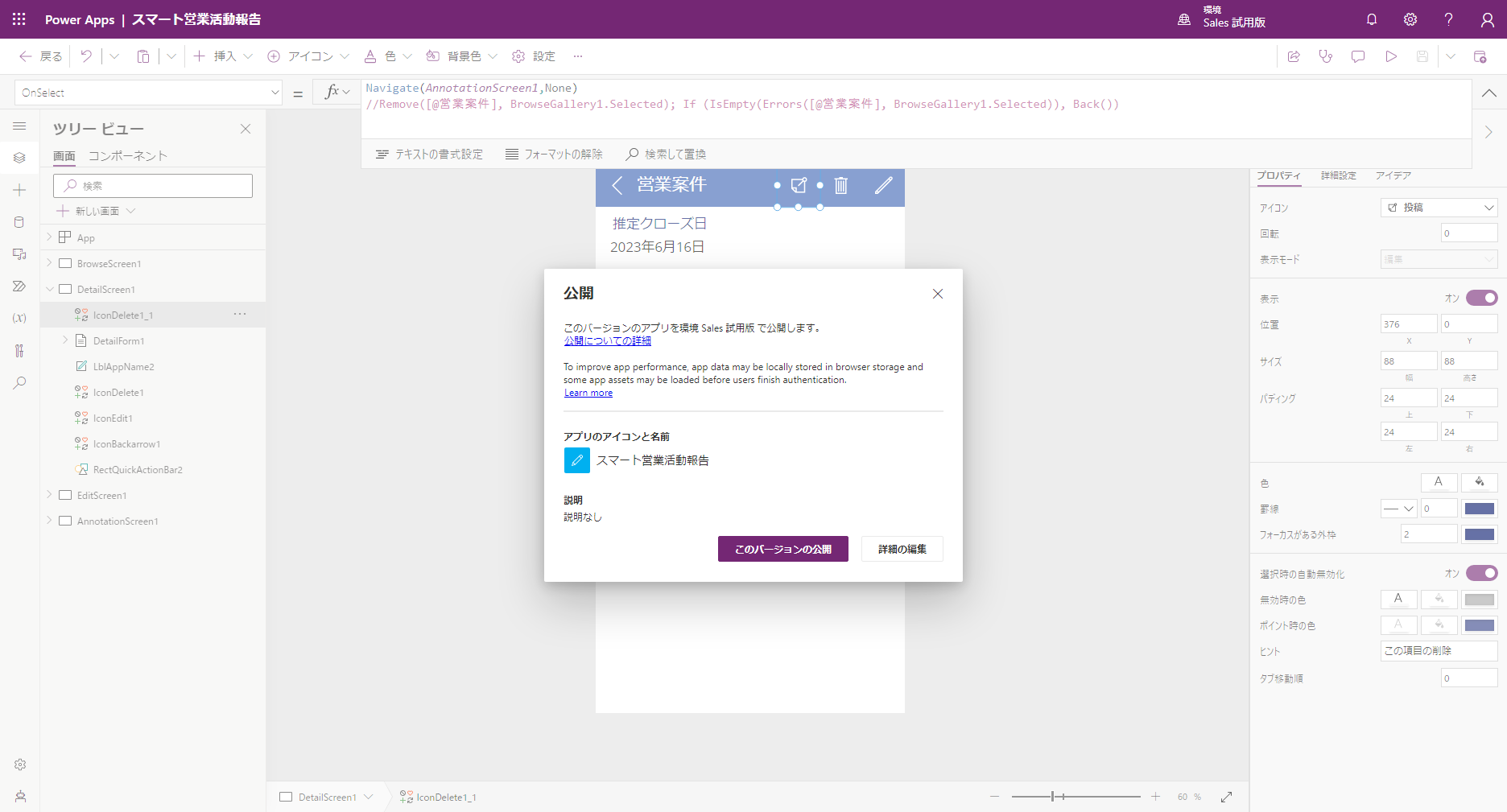The image size is (1507, 812).
Task: Open the 公開についての詳細 link
Action: (608, 341)
